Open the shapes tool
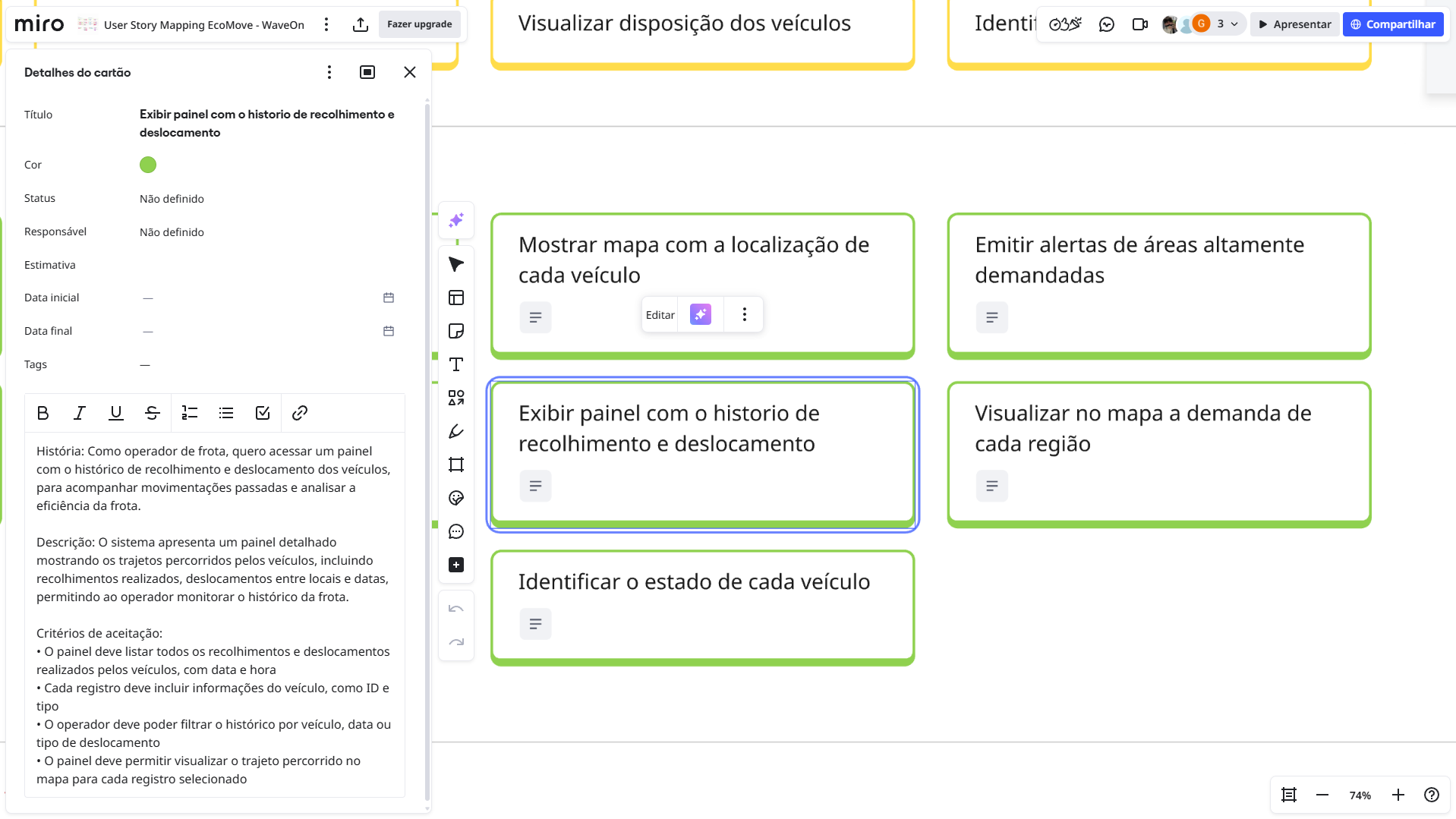Viewport: 1456px width, 819px height. (456, 398)
